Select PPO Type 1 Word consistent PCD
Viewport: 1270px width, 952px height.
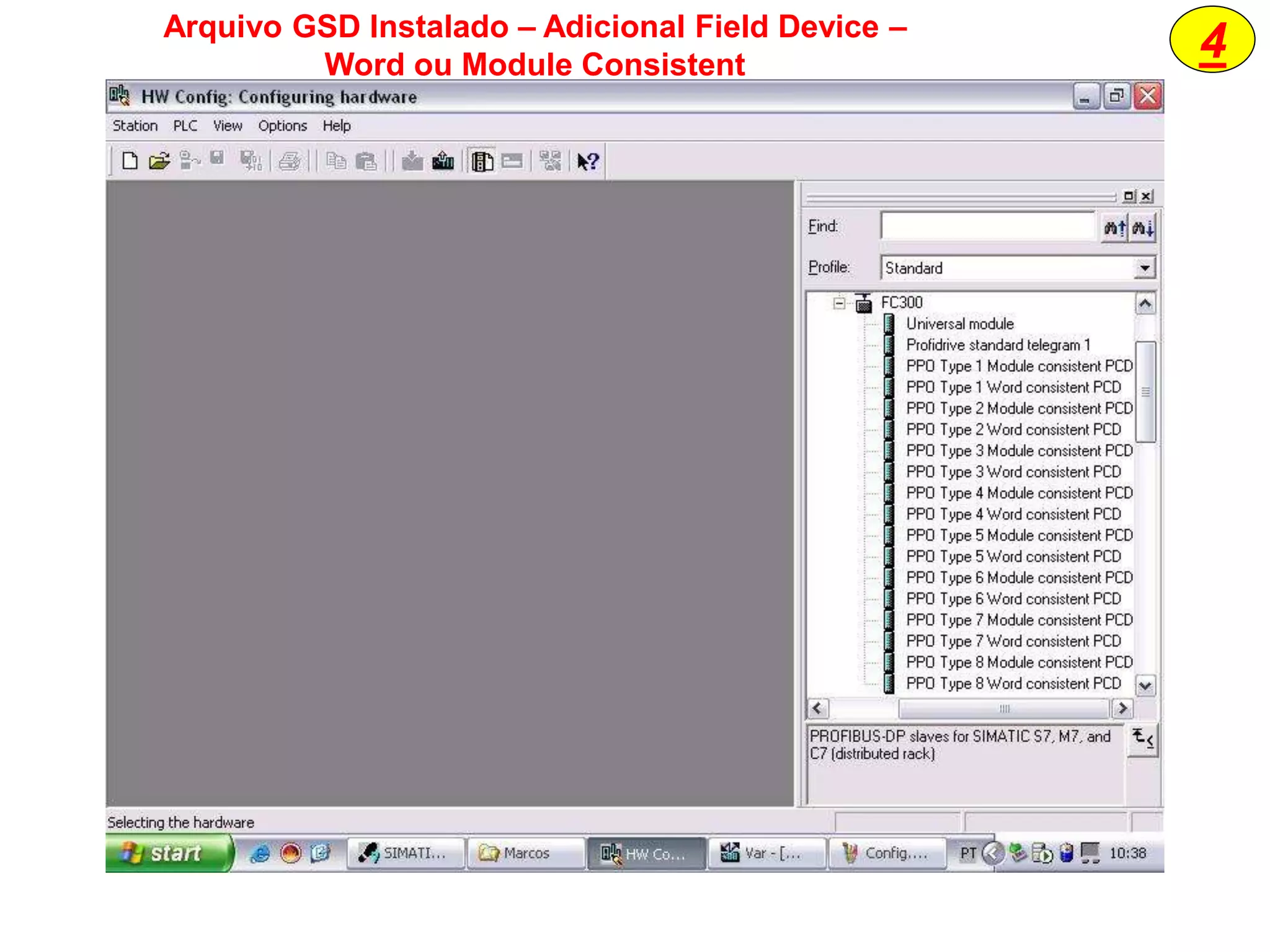pos(1013,387)
